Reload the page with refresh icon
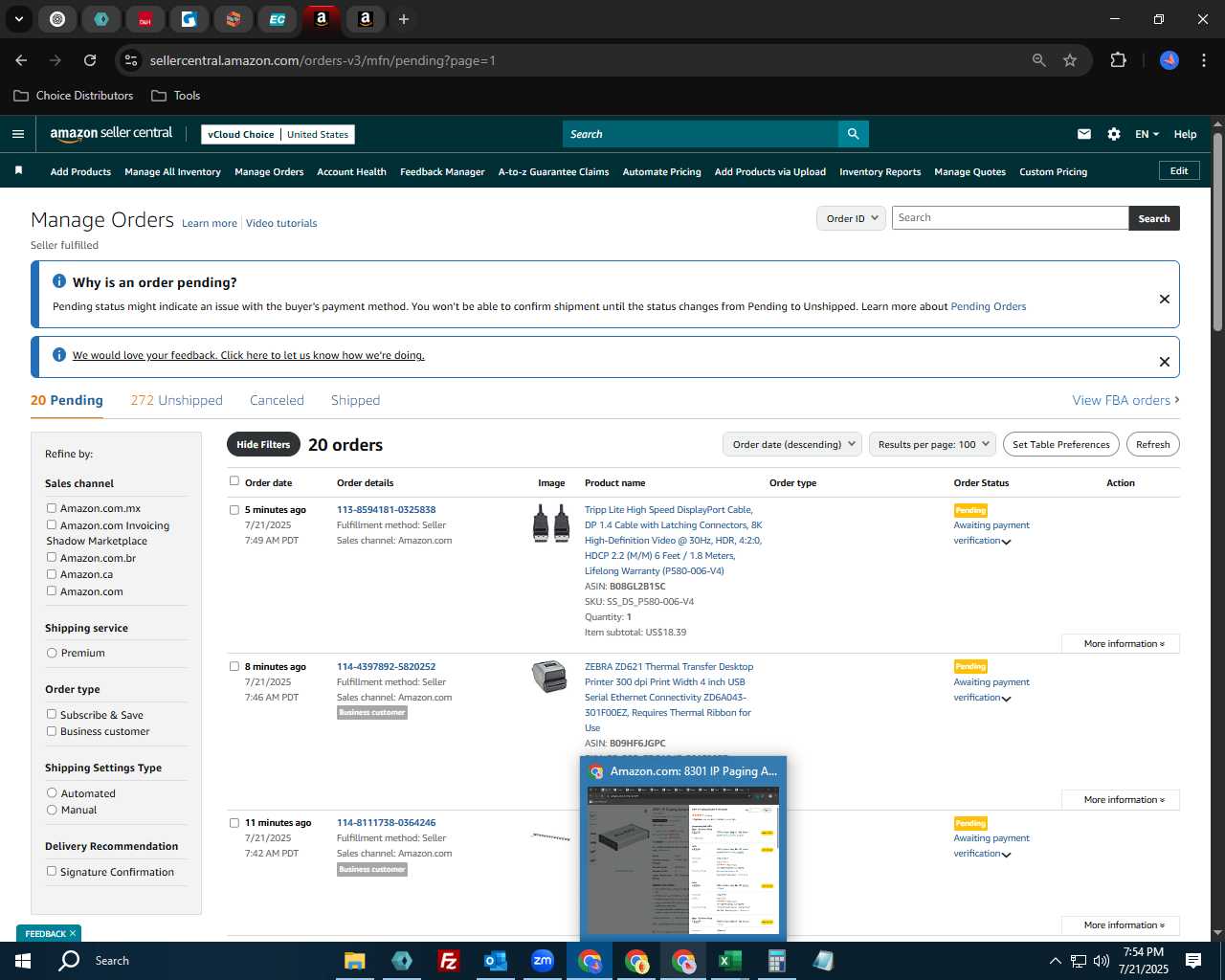The height and width of the screenshot is (980, 1225). coord(90,60)
